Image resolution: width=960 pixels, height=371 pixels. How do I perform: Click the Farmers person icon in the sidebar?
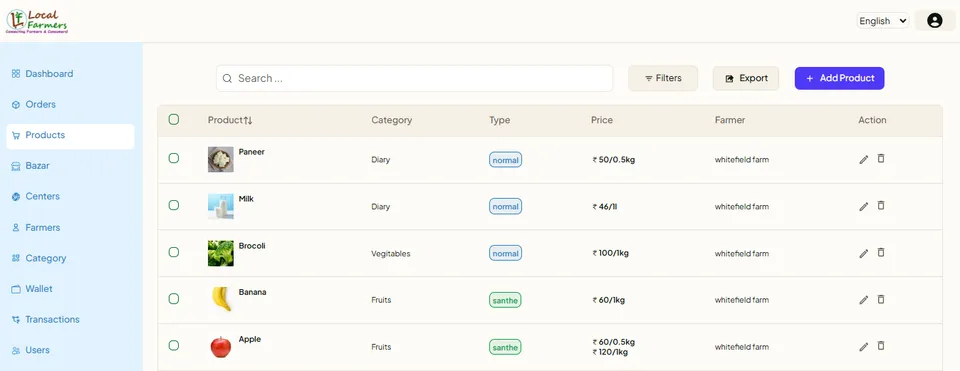16,228
